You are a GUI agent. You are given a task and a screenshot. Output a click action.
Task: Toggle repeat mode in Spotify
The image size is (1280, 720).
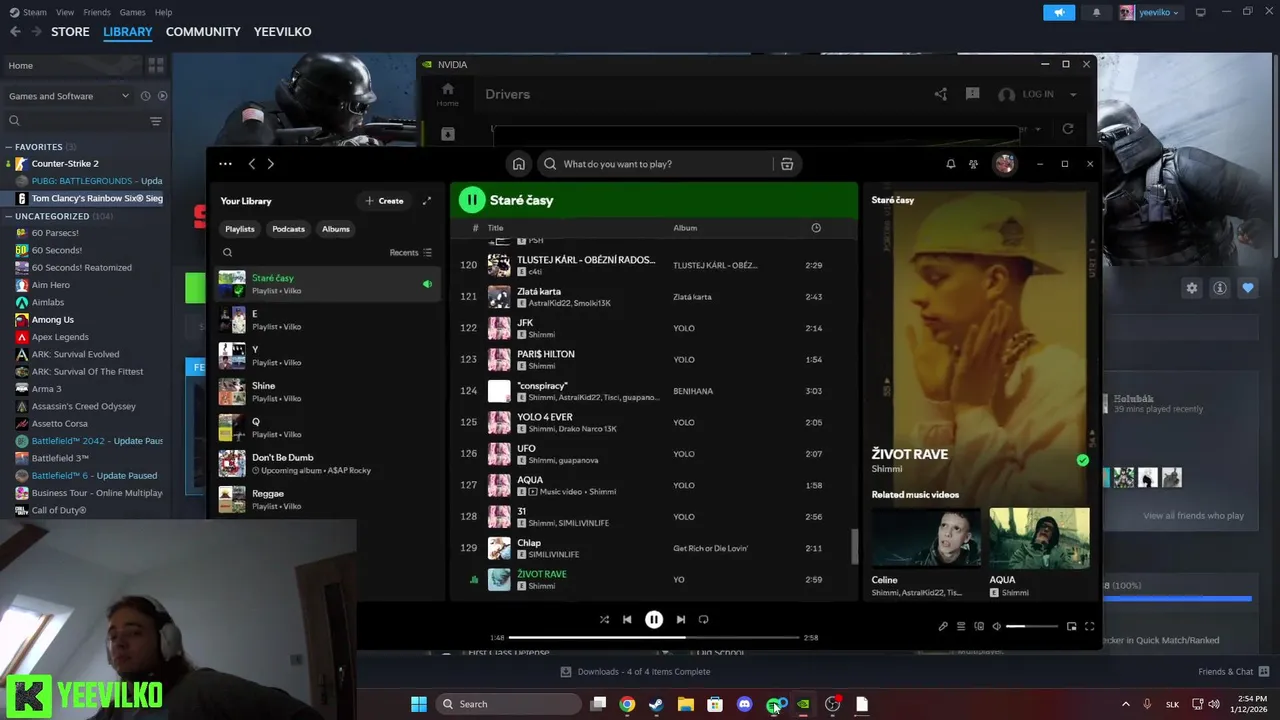703,619
